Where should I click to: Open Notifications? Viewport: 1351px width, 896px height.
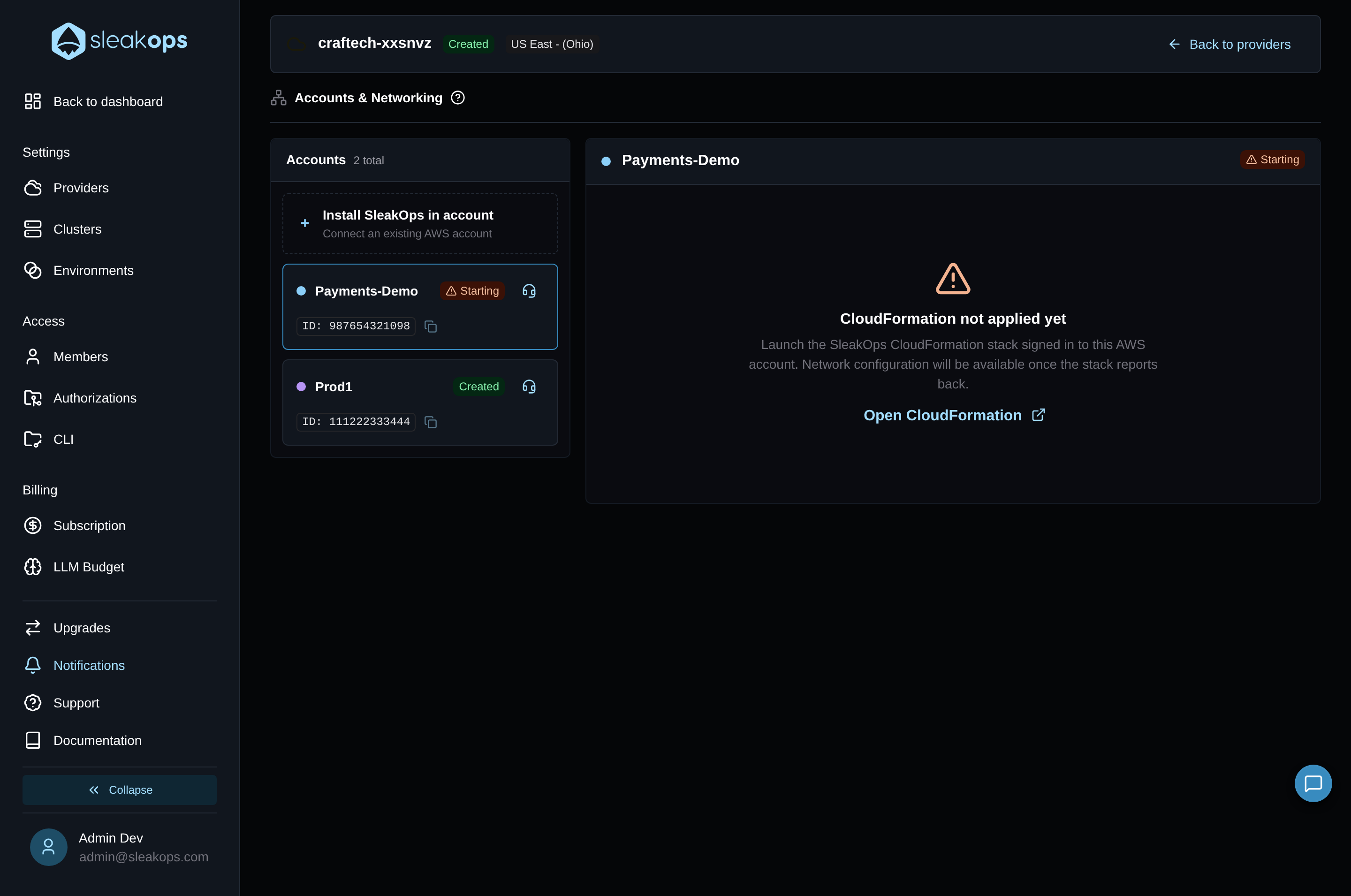click(x=74, y=665)
